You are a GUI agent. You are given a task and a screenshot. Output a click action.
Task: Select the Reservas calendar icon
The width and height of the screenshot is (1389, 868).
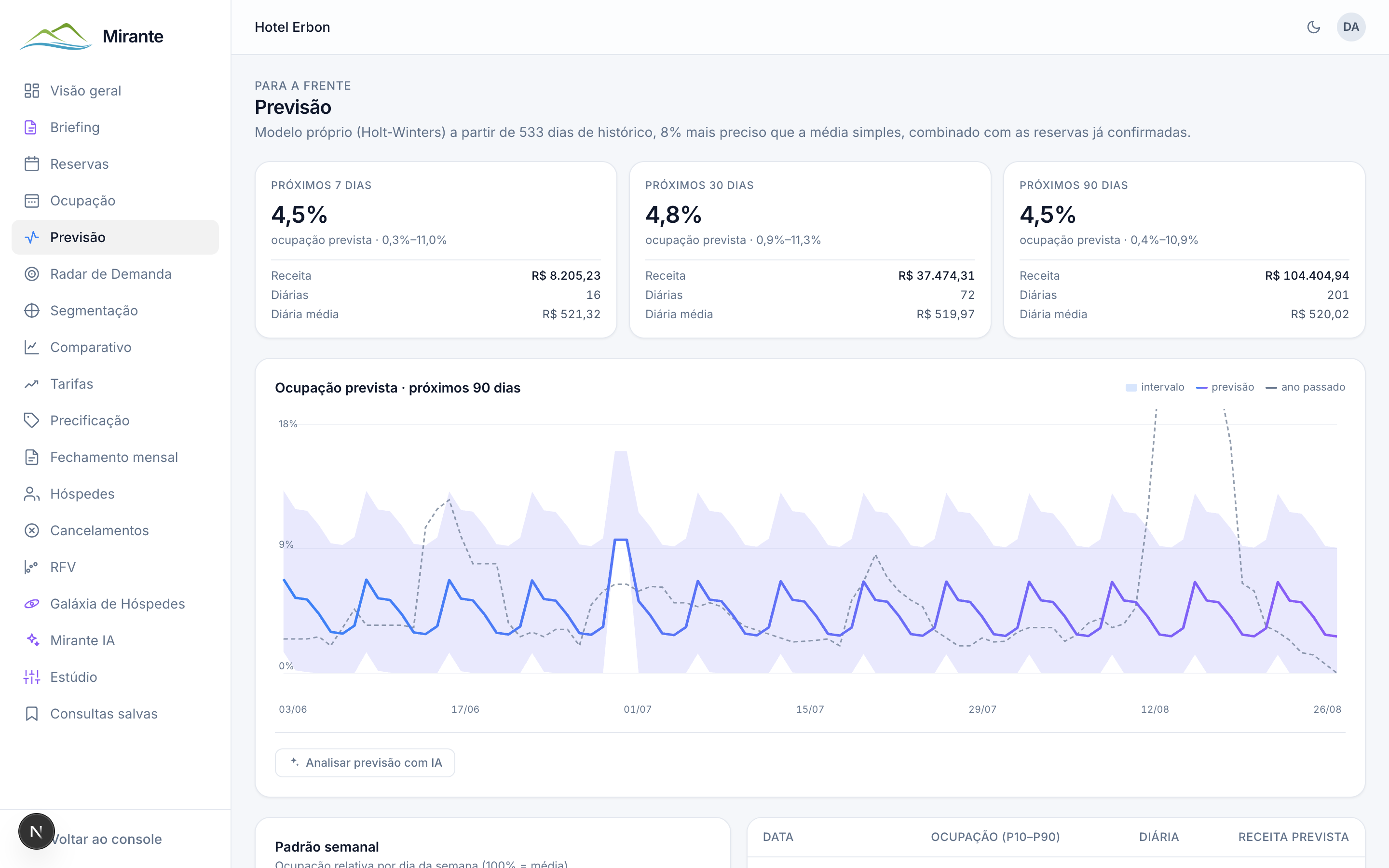31,164
